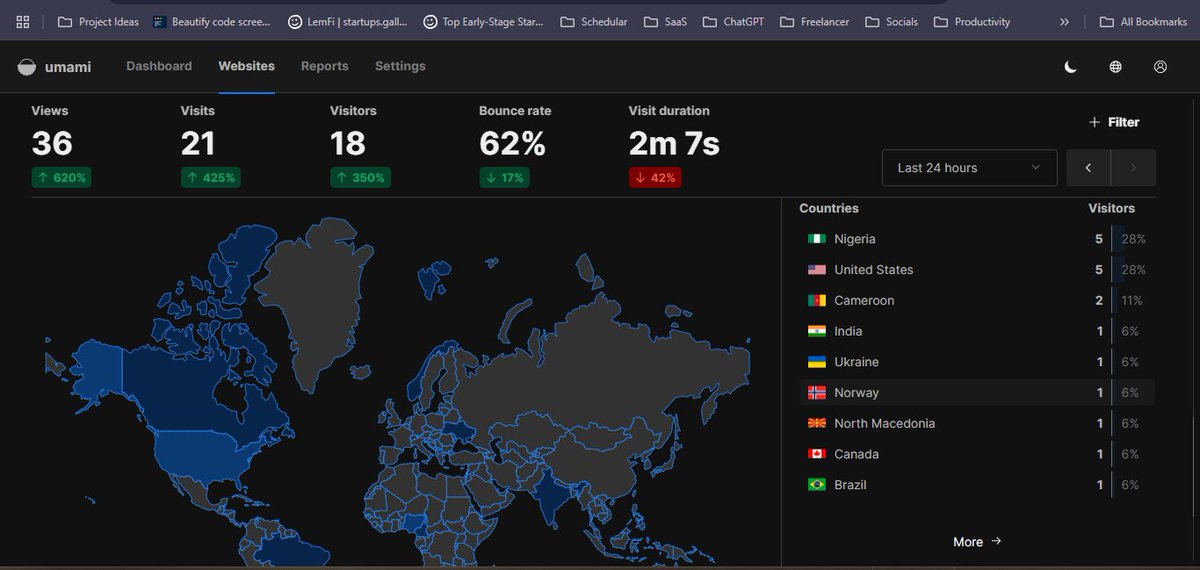
Task: Open Project Ideas bookmark folder
Action: (x=99, y=21)
